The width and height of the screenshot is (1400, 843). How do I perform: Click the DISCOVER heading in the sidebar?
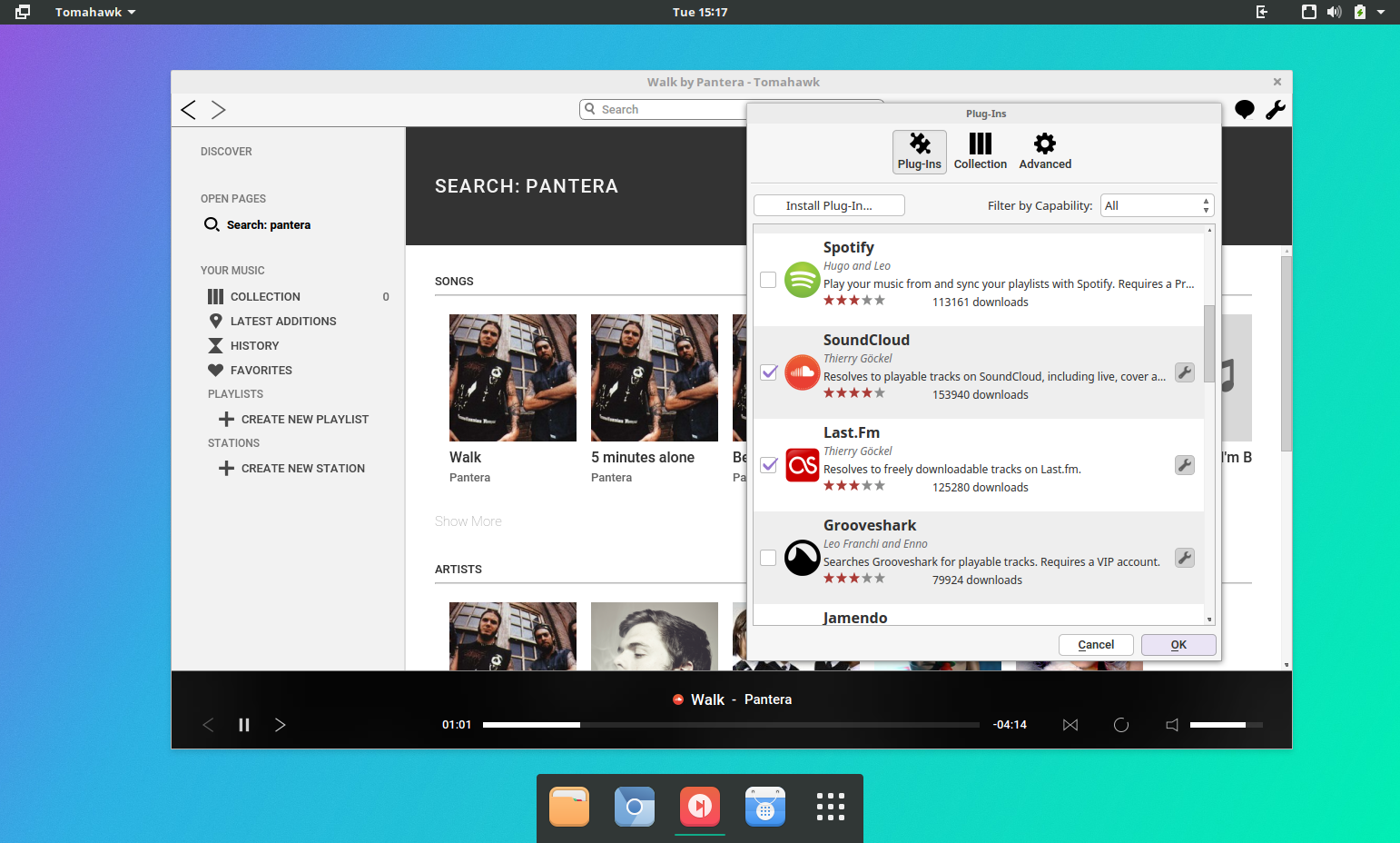(226, 152)
